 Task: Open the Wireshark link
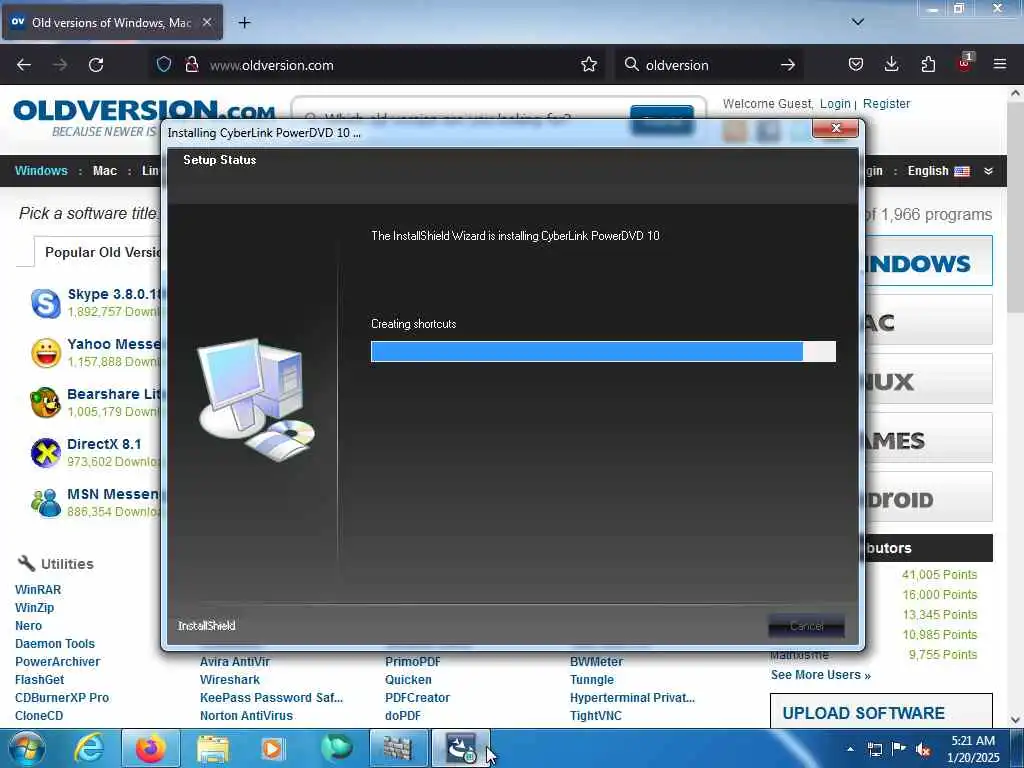(230, 680)
